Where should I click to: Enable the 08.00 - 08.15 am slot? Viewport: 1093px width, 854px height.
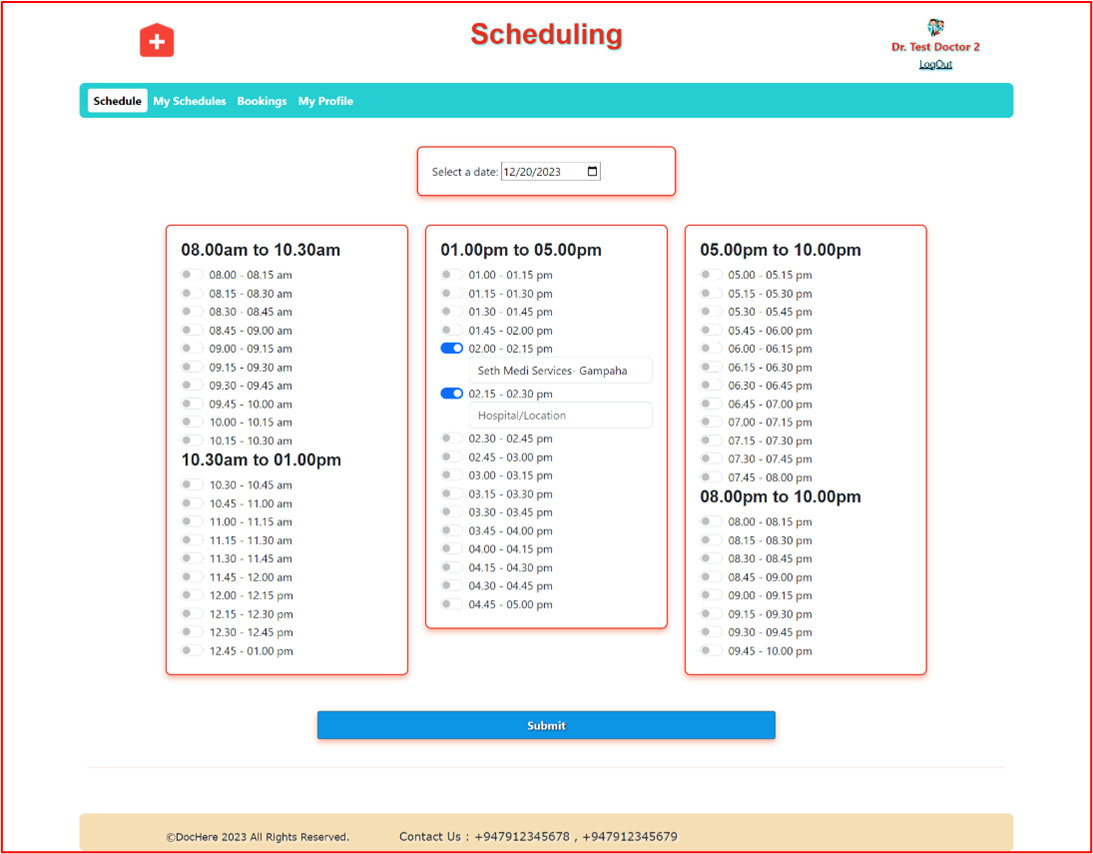point(192,275)
